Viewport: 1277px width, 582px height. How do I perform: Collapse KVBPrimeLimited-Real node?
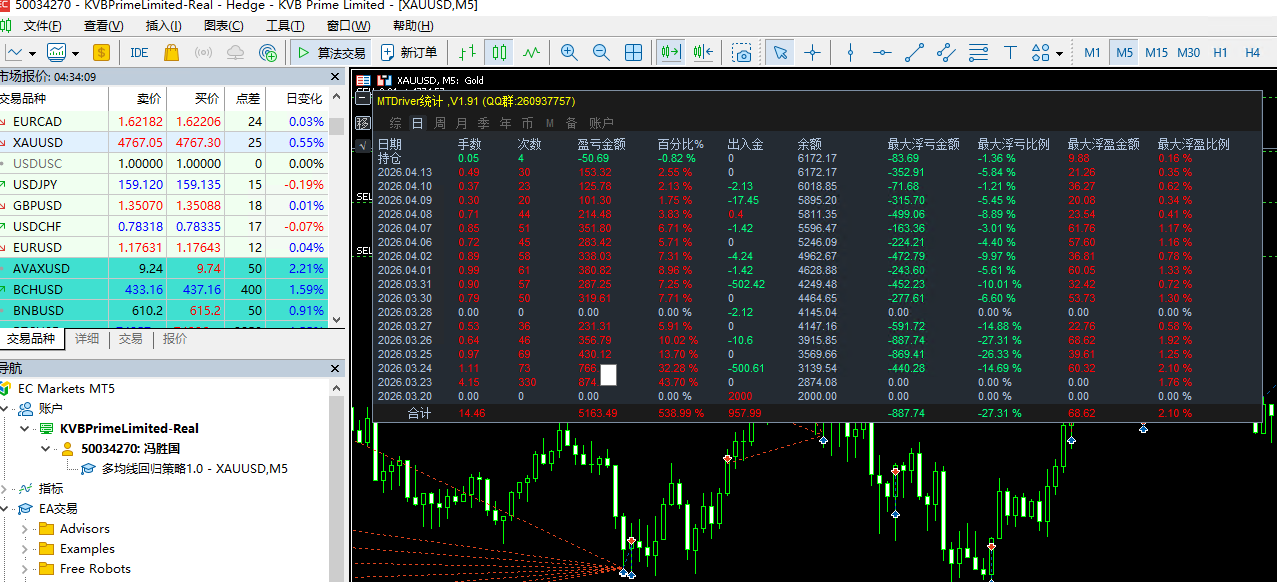click(24, 428)
